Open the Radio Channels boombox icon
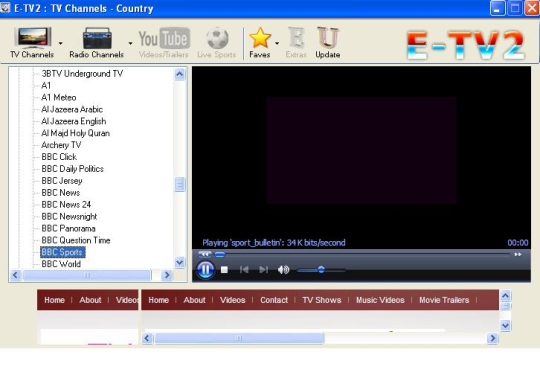Viewport: 540px width, 381px height. 97,38
